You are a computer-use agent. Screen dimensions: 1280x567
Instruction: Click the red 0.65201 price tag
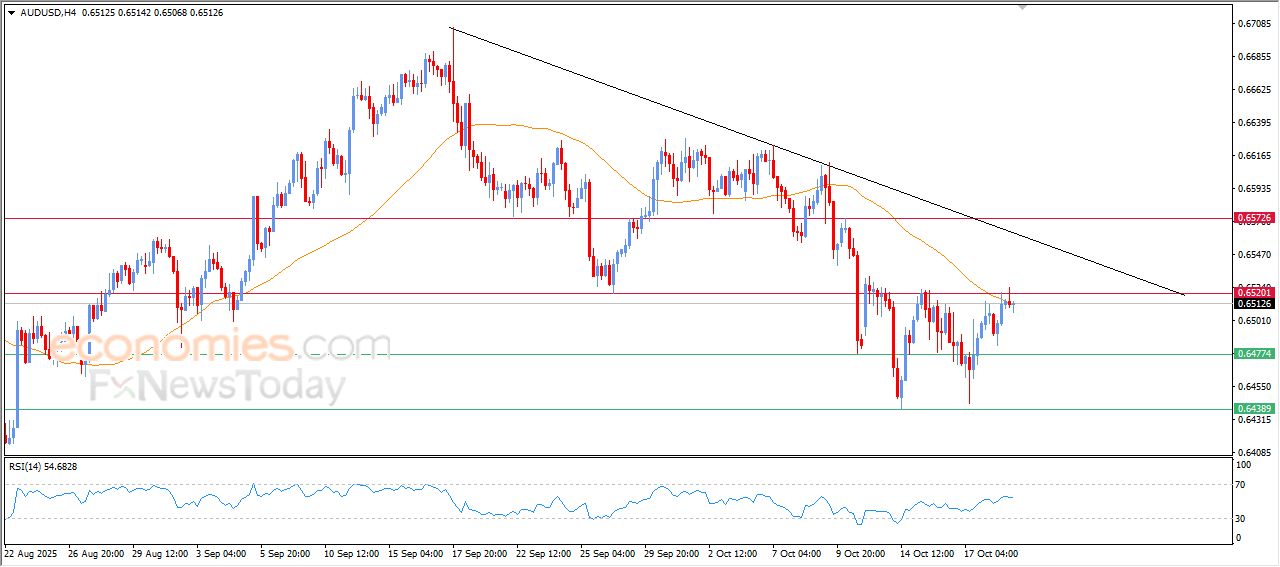1253,293
